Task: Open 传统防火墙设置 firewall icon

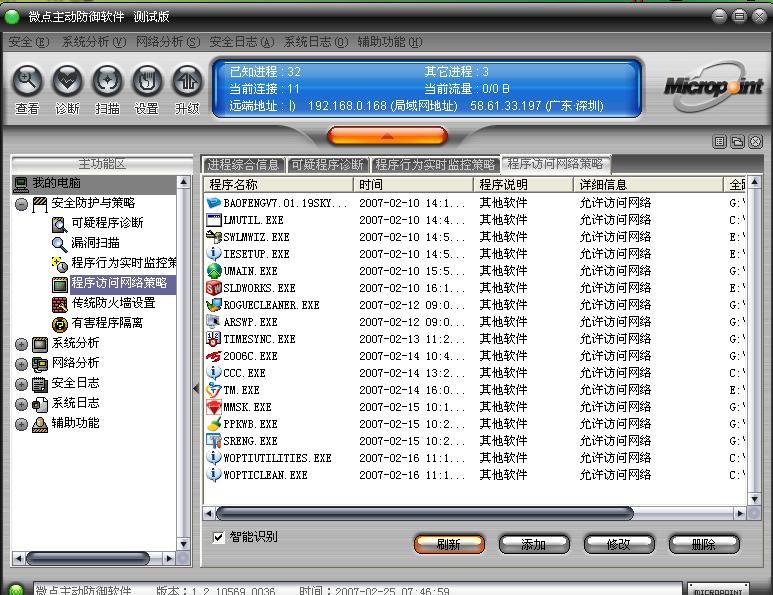Action: click(x=59, y=305)
